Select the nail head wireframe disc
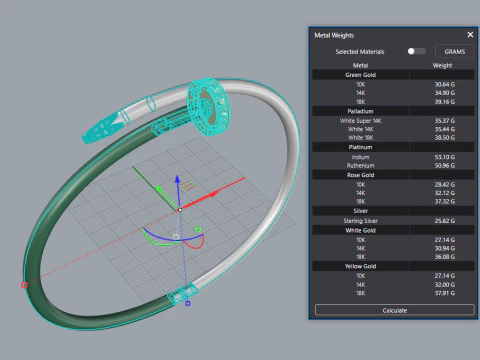 pos(208,107)
